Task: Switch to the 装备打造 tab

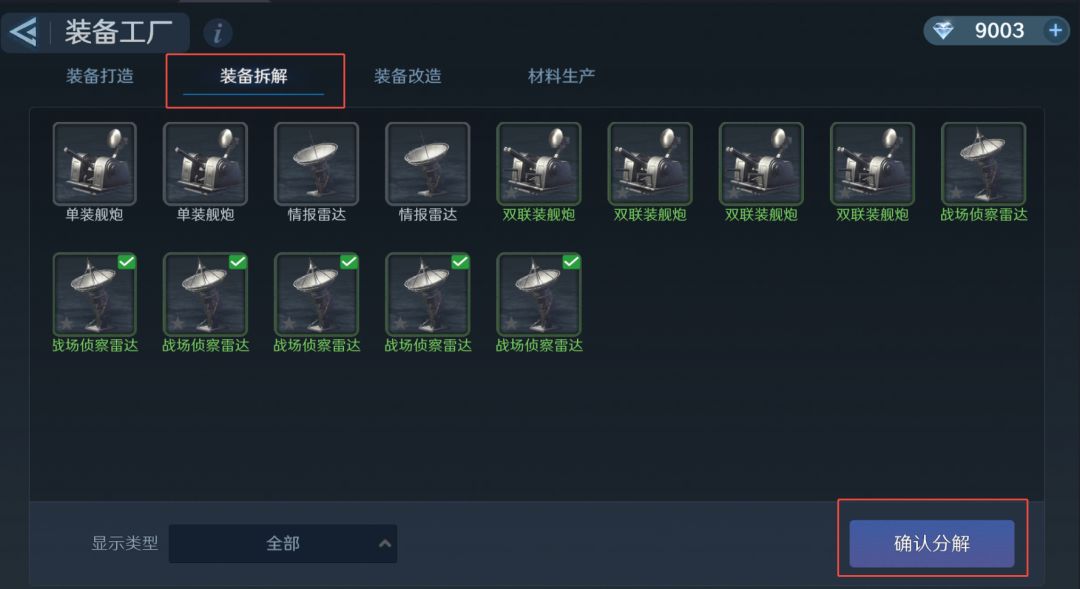Action: click(x=100, y=76)
